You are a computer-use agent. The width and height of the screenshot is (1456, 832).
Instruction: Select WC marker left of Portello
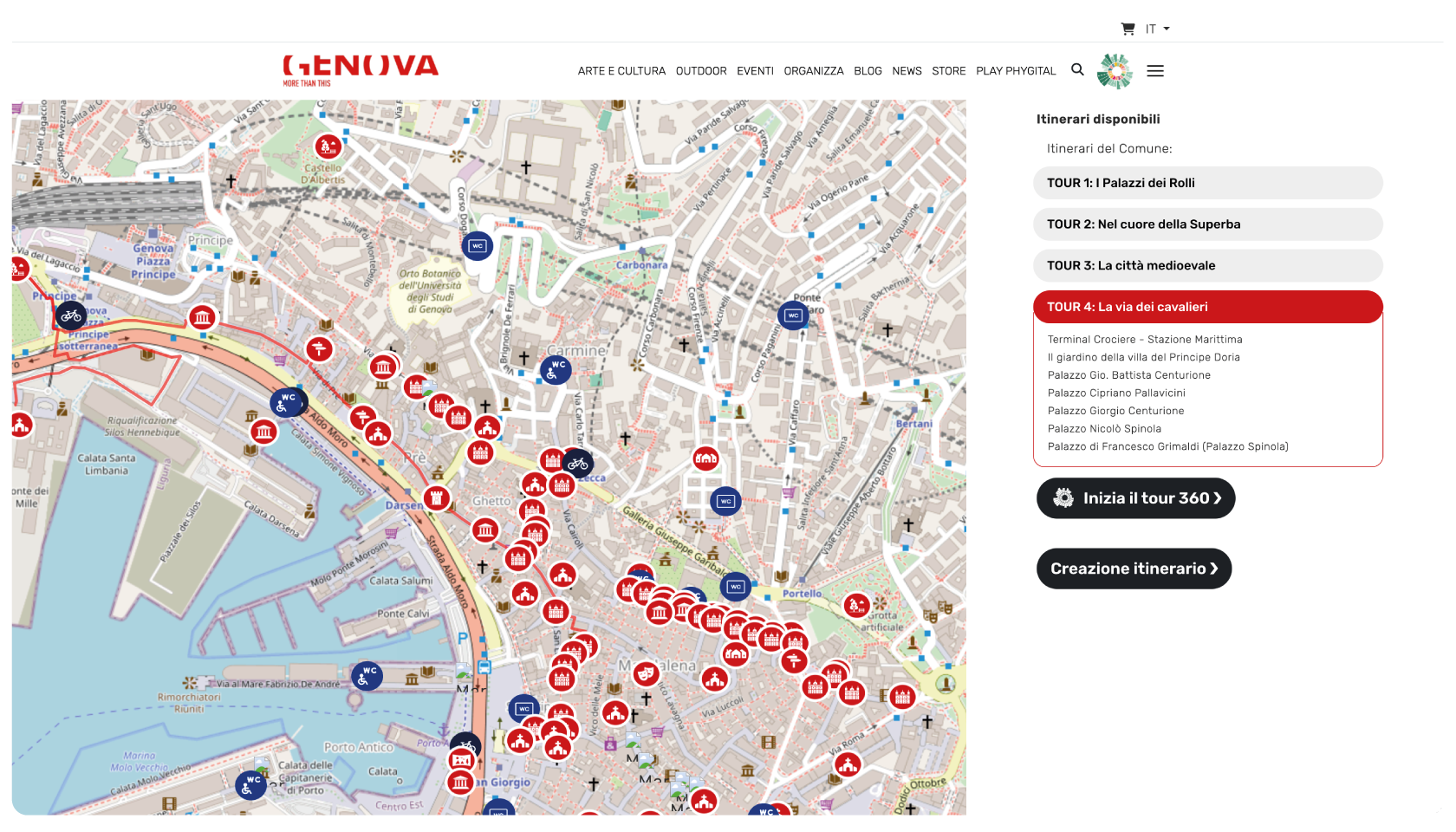click(736, 587)
